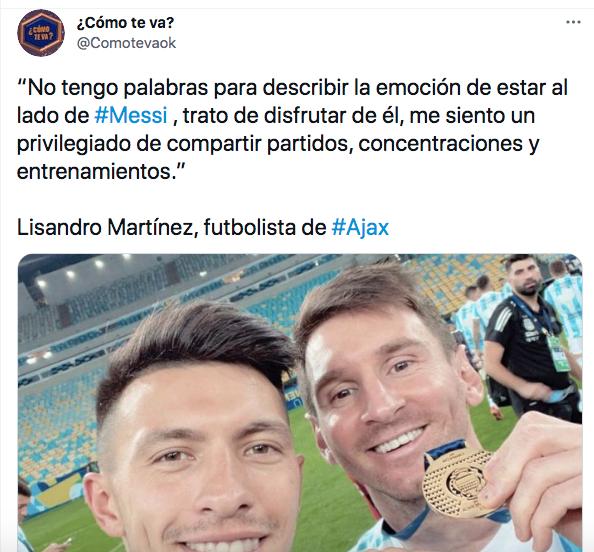Click the quoted tweet text body
The height and width of the screenshot is (552, 594).
(x=292, y=129)
